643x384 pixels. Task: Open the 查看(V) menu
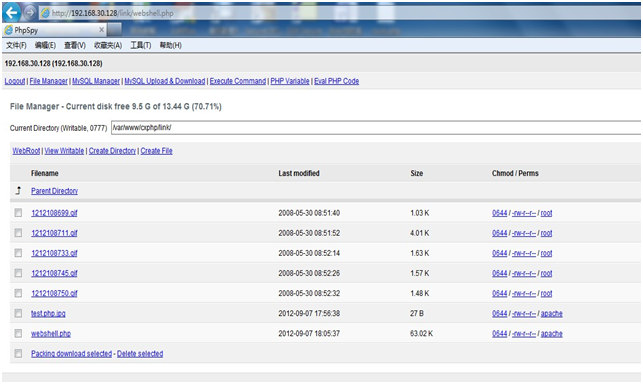pos(75,45)
